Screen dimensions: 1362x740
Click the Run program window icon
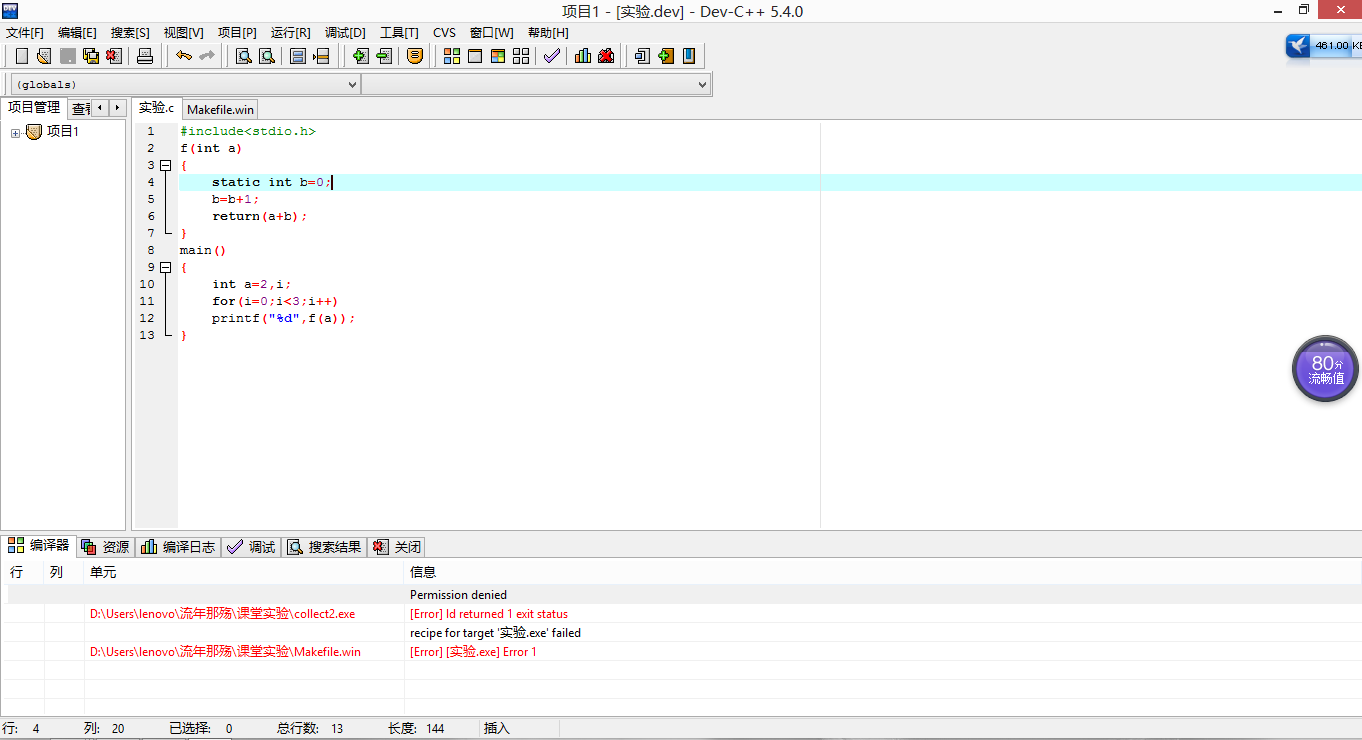(x=475, y=56)
